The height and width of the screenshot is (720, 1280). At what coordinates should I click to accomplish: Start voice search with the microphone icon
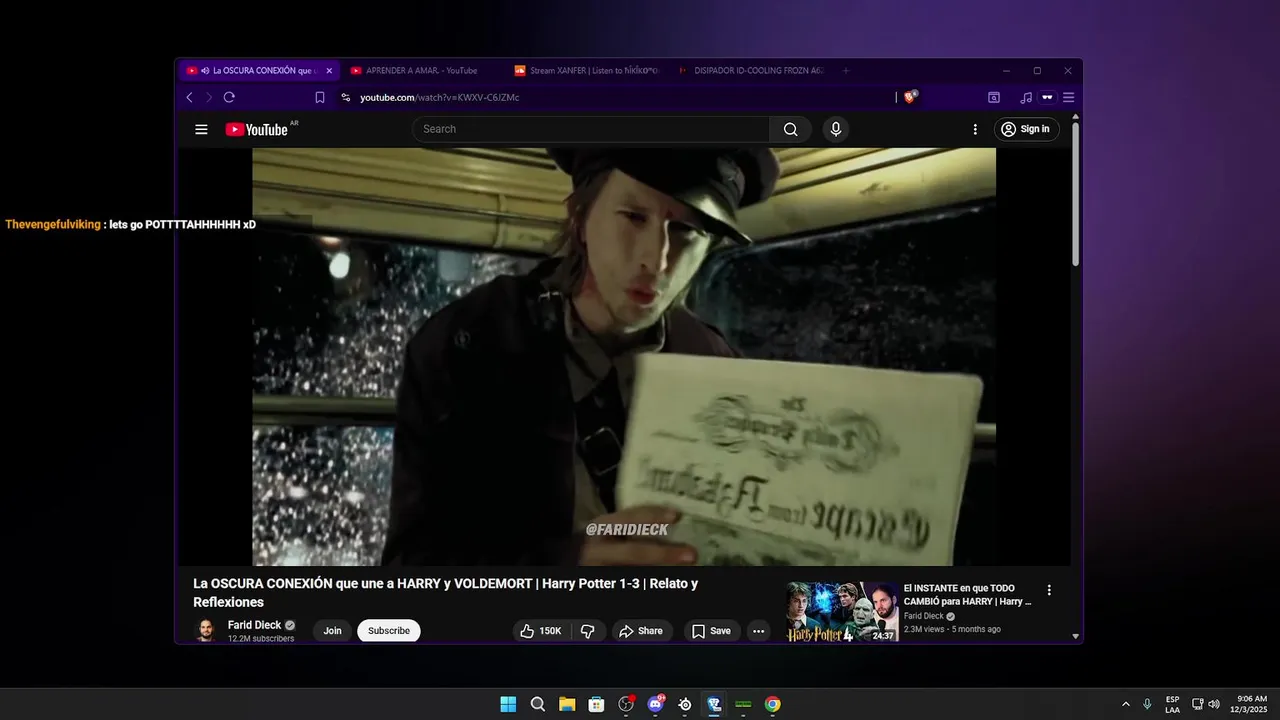[x=835, y=129]
